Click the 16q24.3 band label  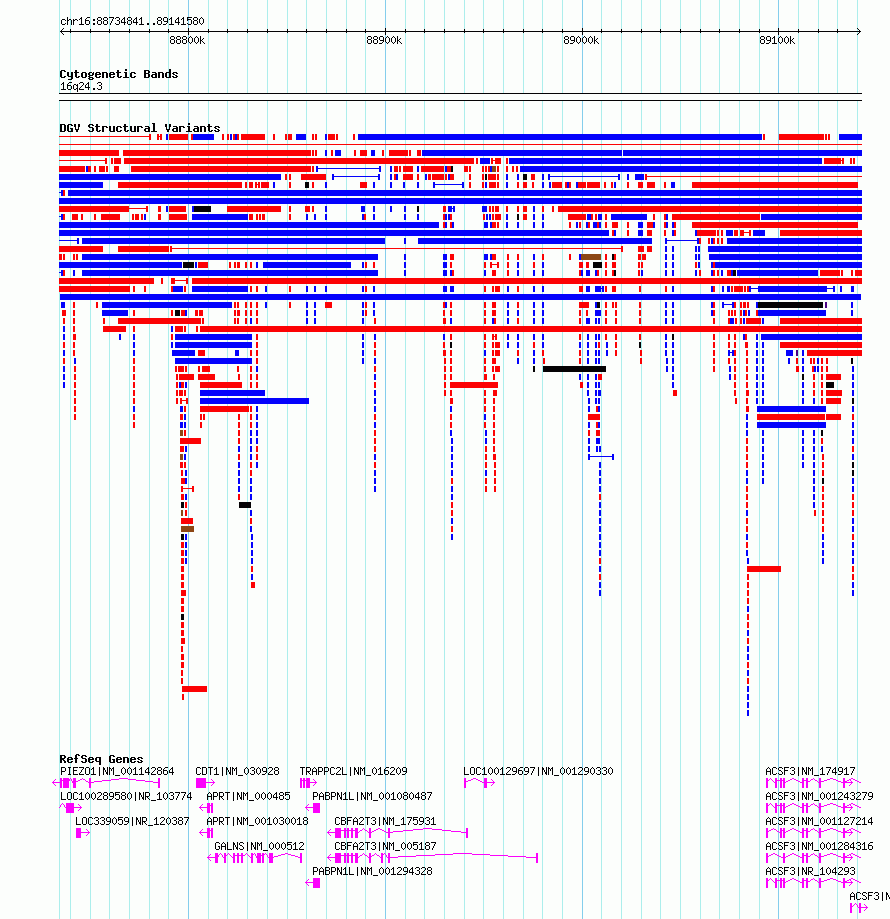[x=81, y=86]
